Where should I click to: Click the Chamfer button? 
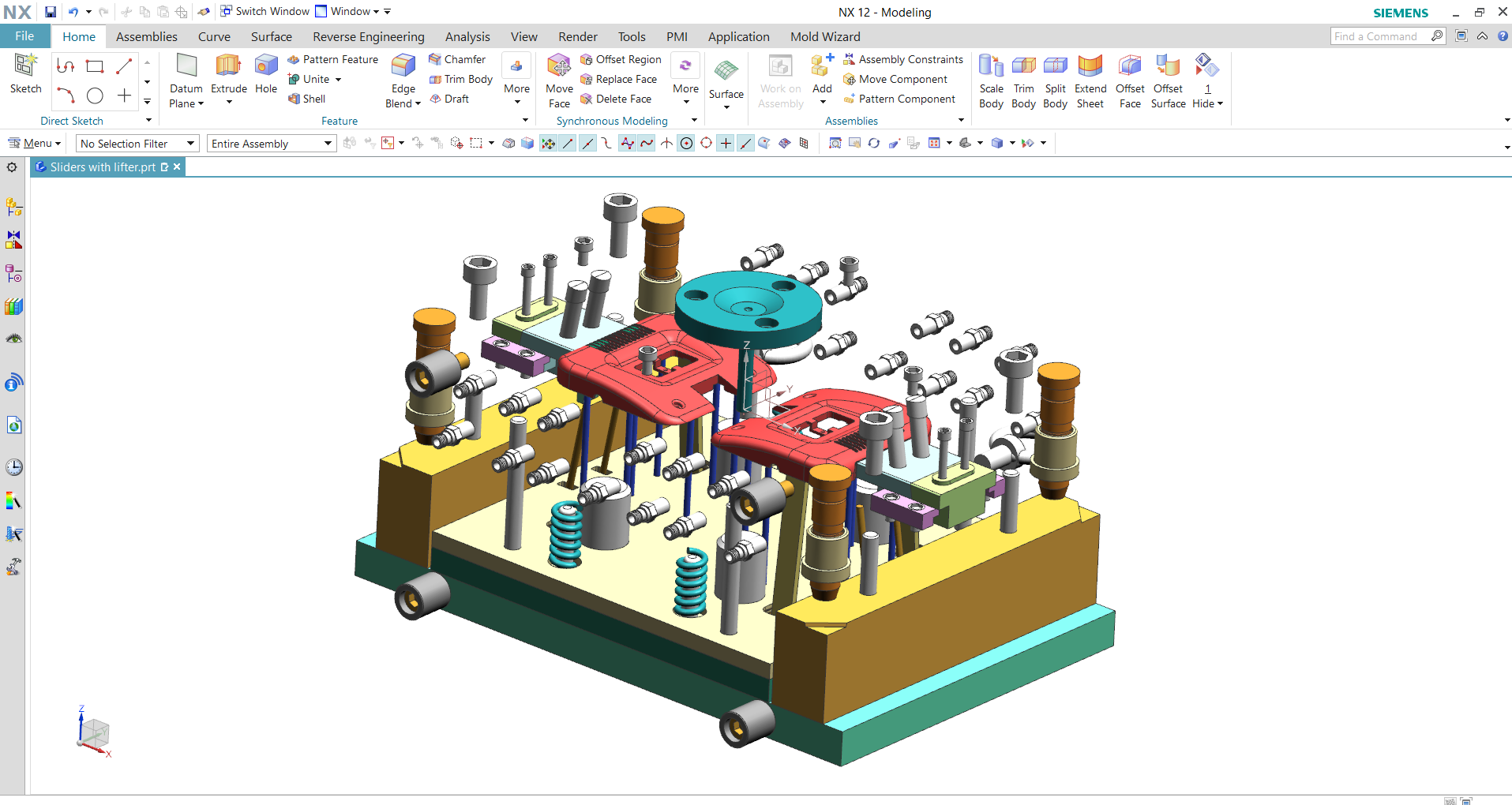pyautogui.click(x=457, y=59)
